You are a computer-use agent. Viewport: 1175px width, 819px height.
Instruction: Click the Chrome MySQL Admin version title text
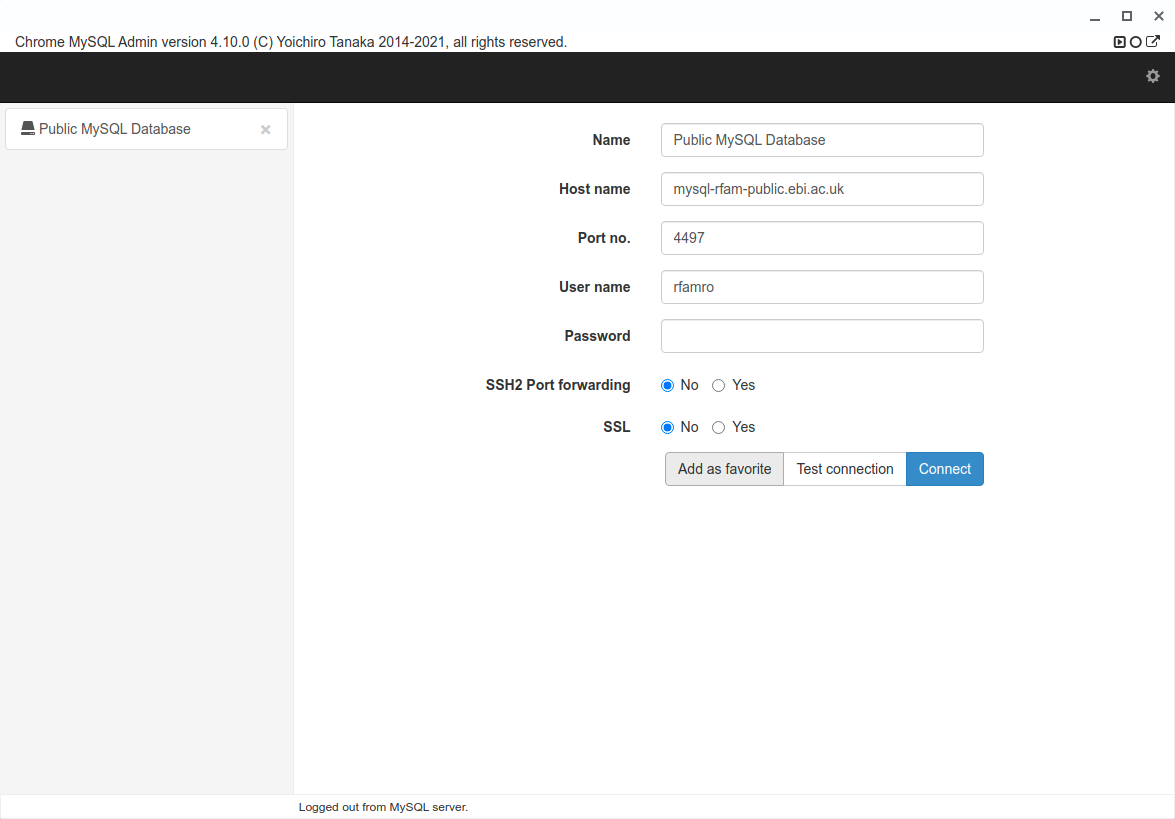pyautogui.click(x=291, y=42)
